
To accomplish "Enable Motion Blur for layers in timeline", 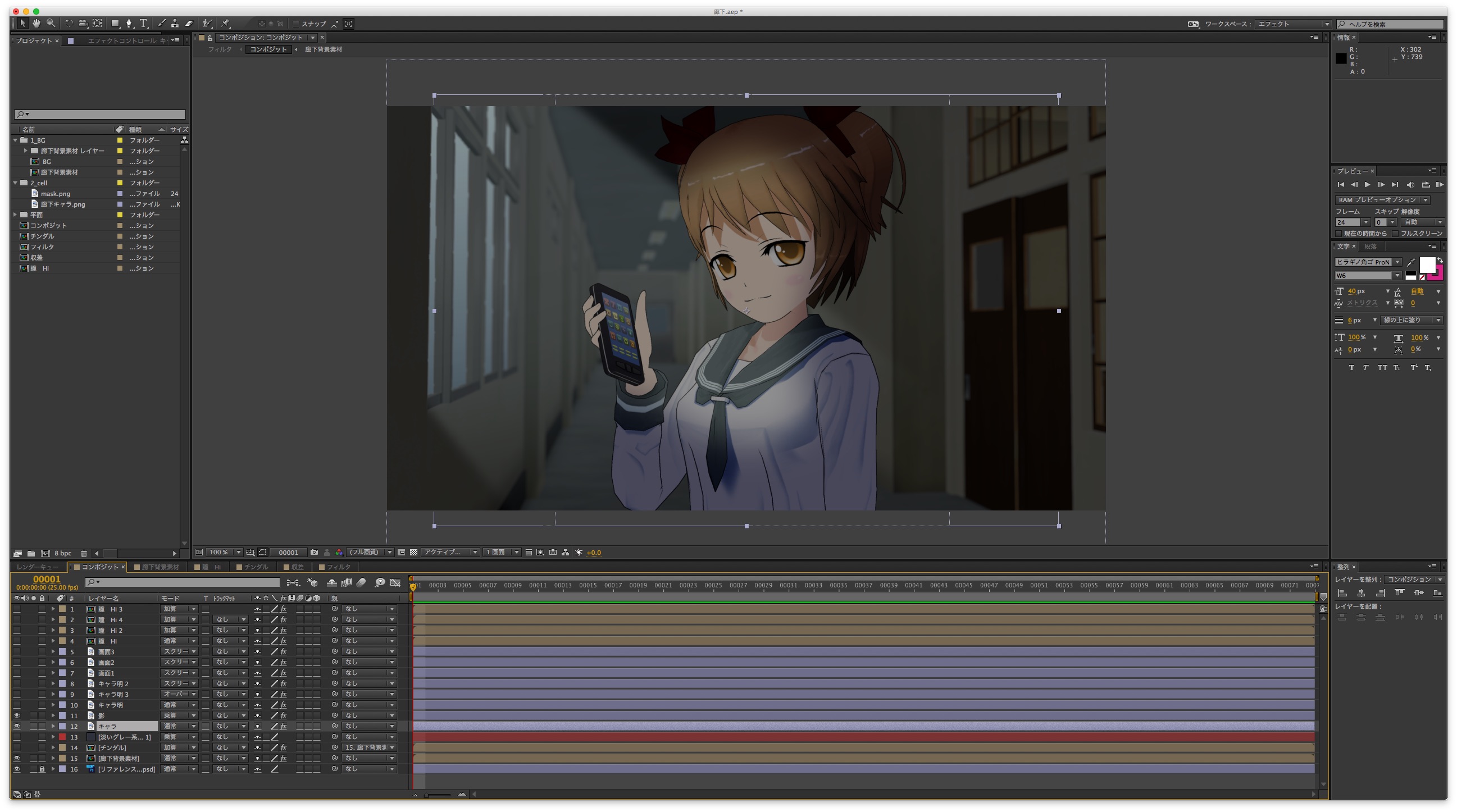I will [x=361, y=582].
